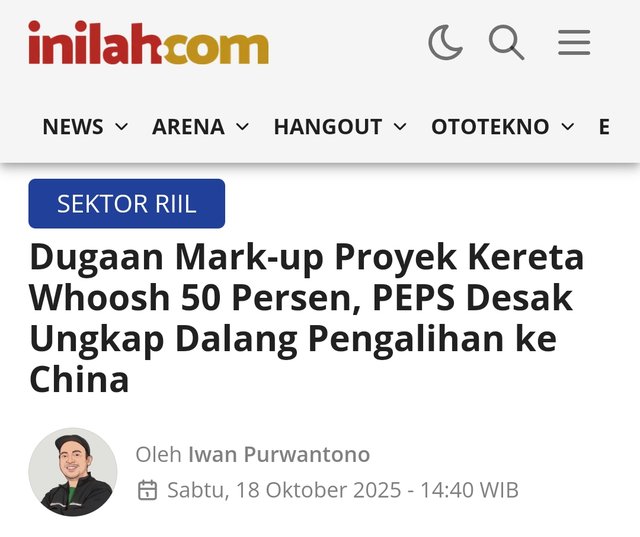Select the partially visible E menu item
Viewport: 640px width, 537px height.
click(x=604, y=126)
